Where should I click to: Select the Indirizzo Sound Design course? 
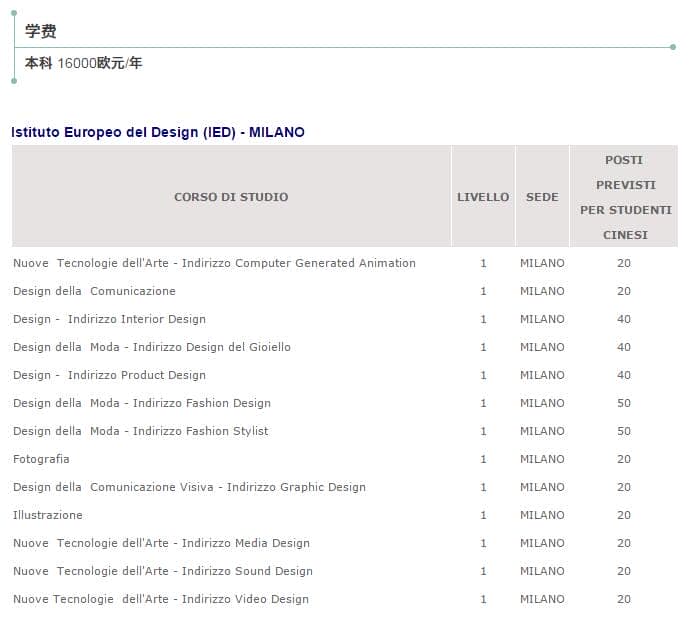click(163, 571)
